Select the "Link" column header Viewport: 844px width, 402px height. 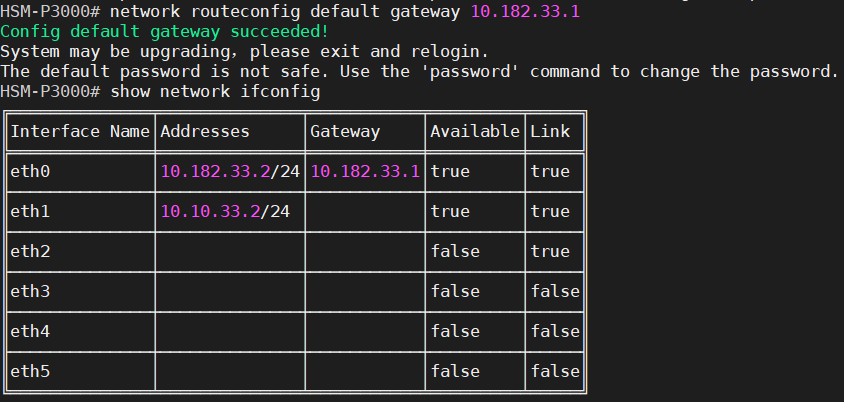click(x=550, y=131)
